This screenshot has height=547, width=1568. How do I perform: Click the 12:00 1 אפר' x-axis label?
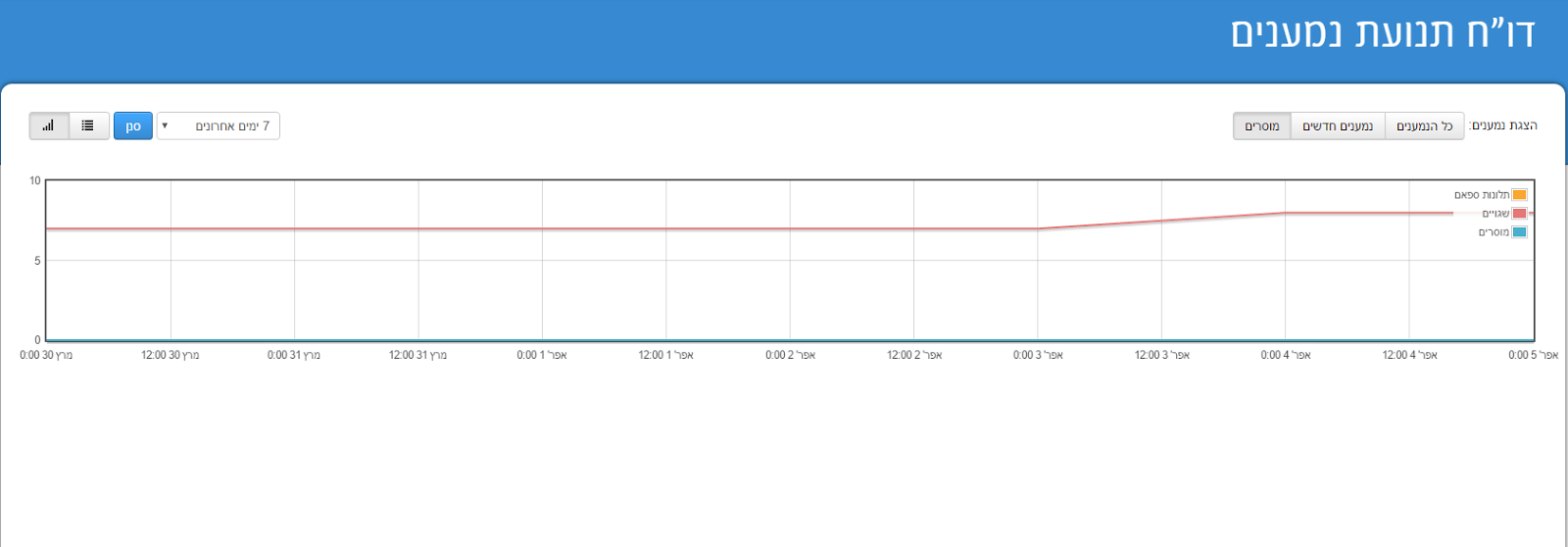(665, 355)
